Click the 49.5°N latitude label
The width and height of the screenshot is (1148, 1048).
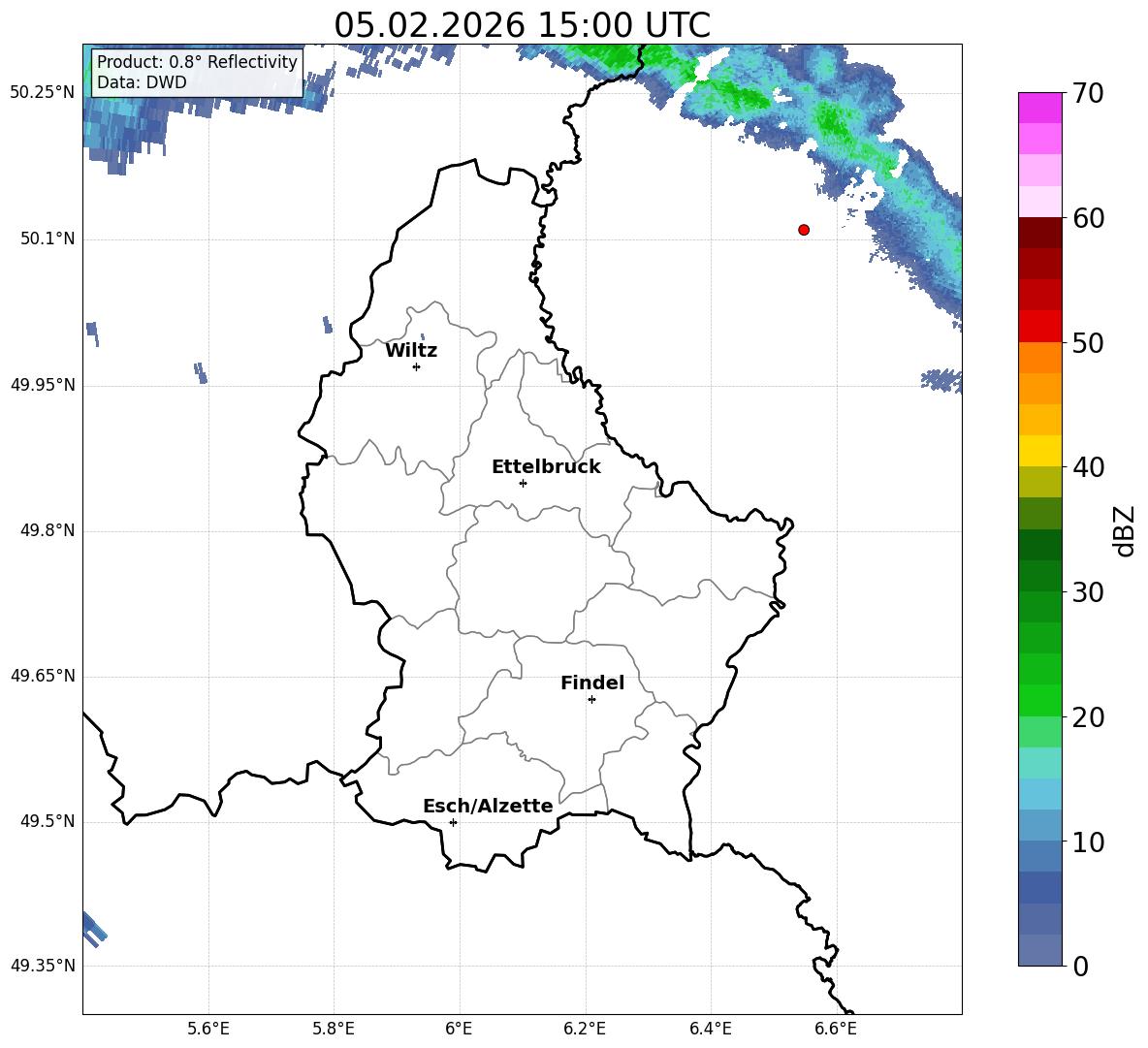(48, 821)
